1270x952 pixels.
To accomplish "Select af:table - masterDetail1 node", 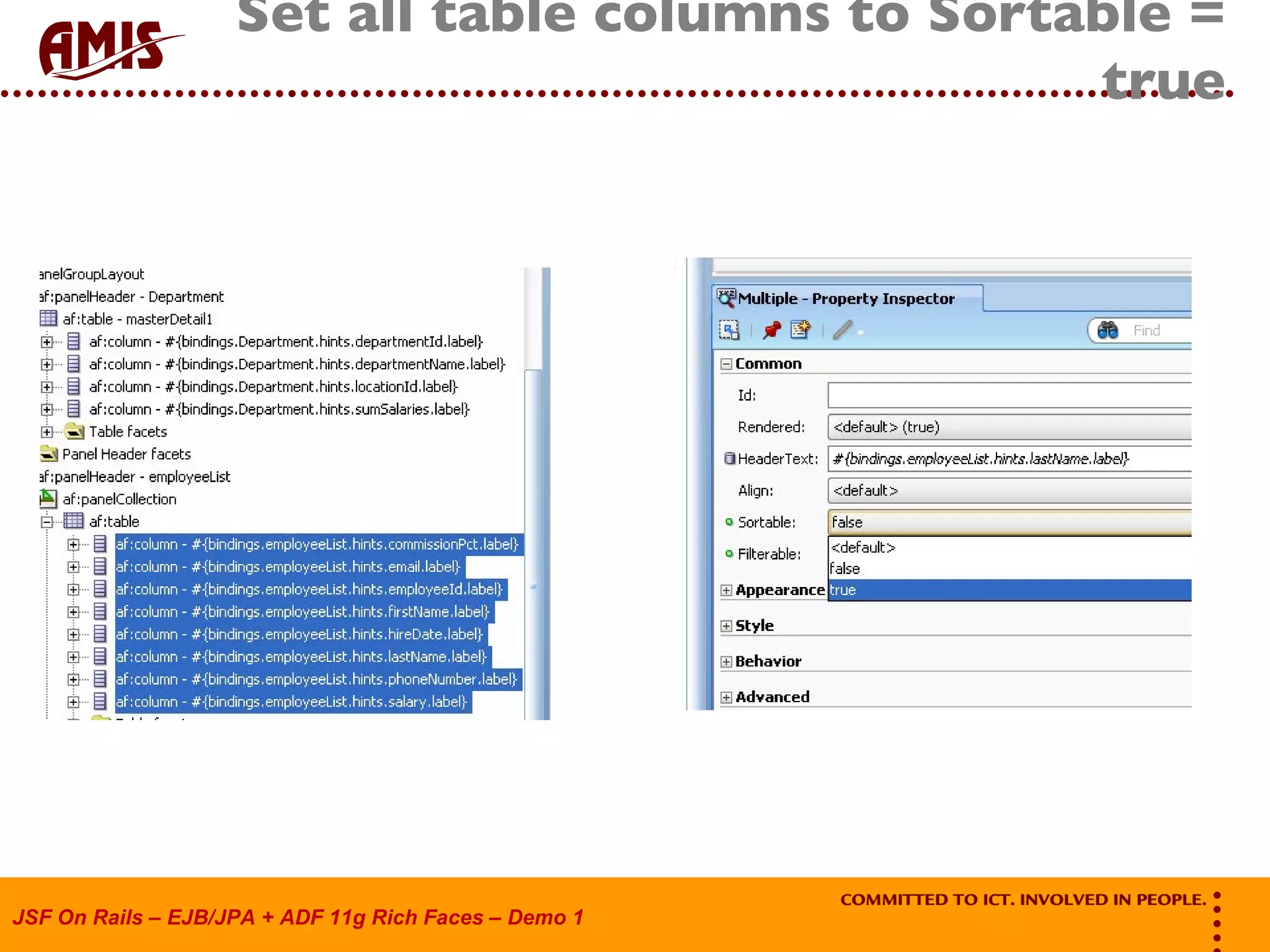I will pos(137,319).
